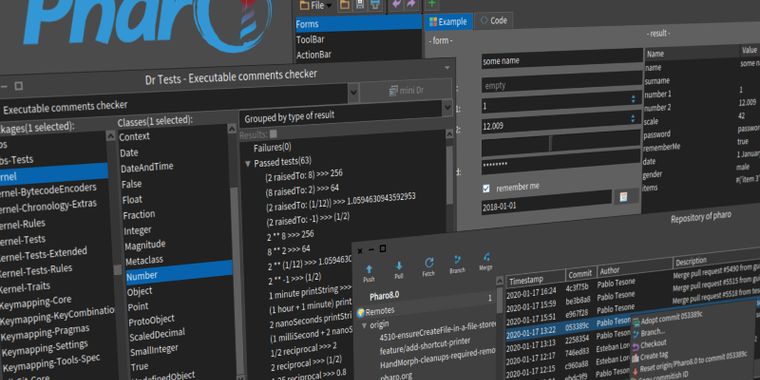Click the purple undo arrow icon
Viewport: 760px width, 380px height.
point(397,4)
